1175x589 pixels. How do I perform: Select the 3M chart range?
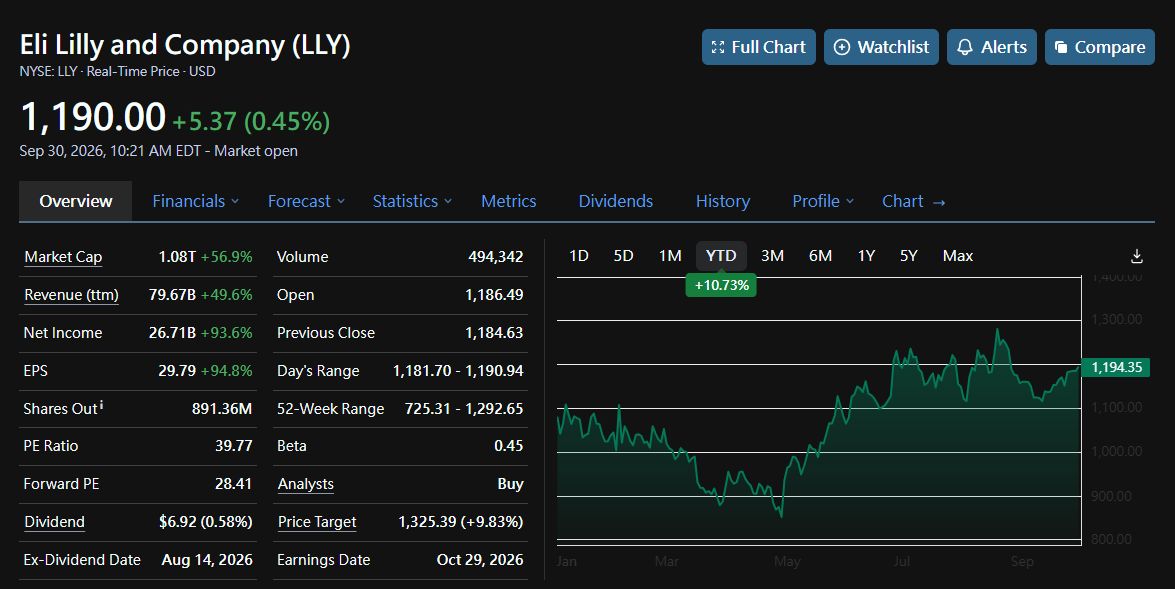773,256
